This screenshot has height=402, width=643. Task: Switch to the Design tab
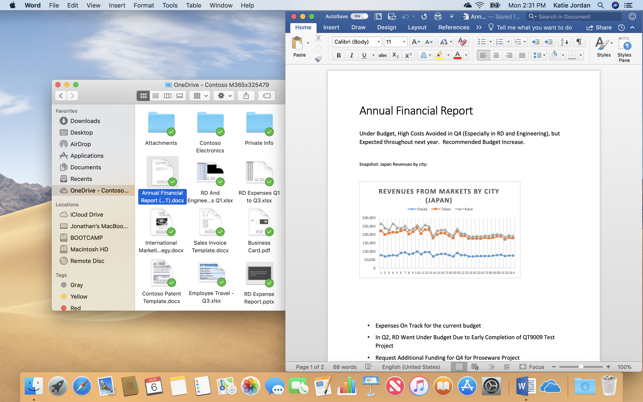[386, 27]
